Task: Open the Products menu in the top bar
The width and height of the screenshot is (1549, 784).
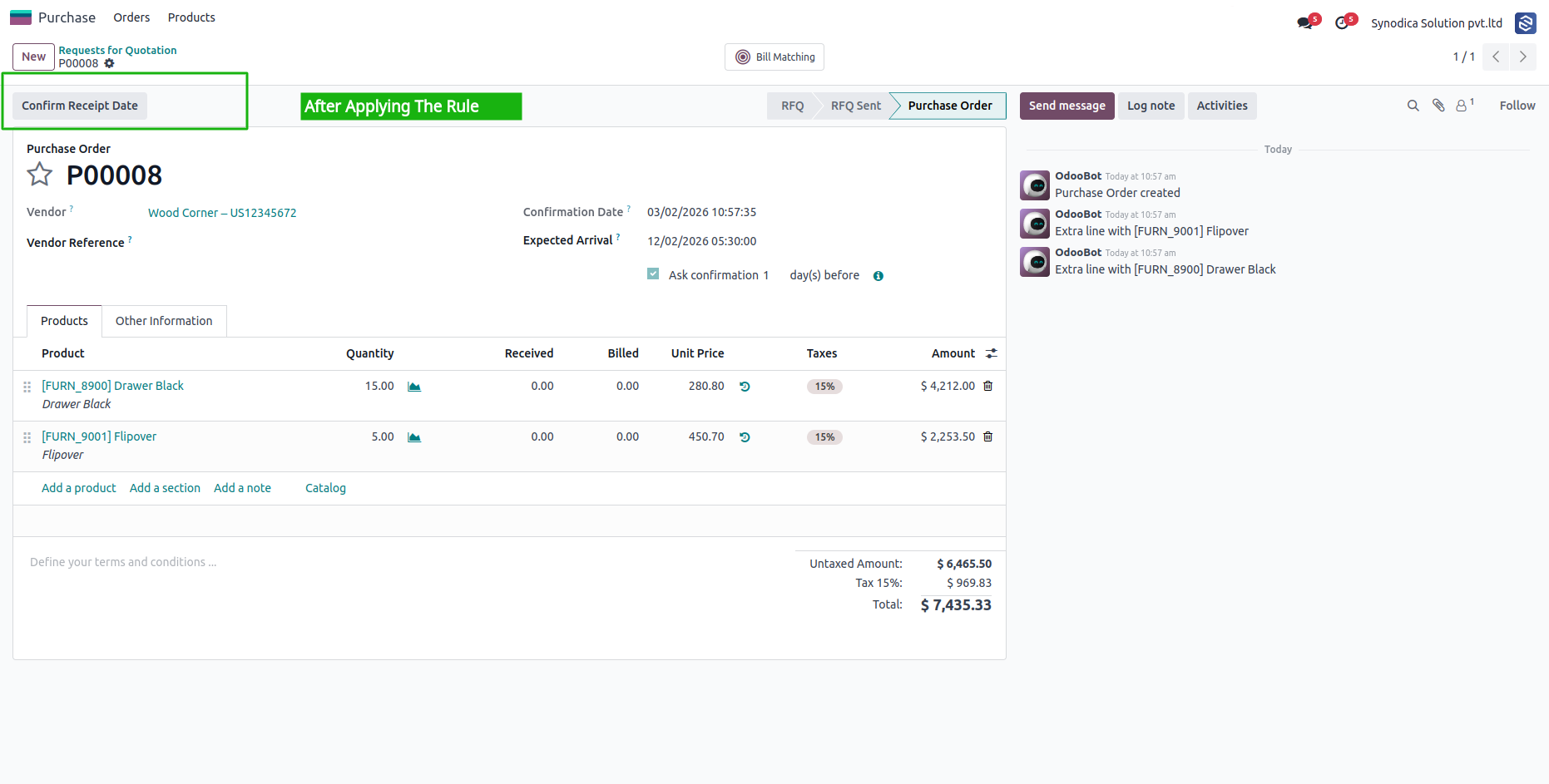Action: coord(191,17)
